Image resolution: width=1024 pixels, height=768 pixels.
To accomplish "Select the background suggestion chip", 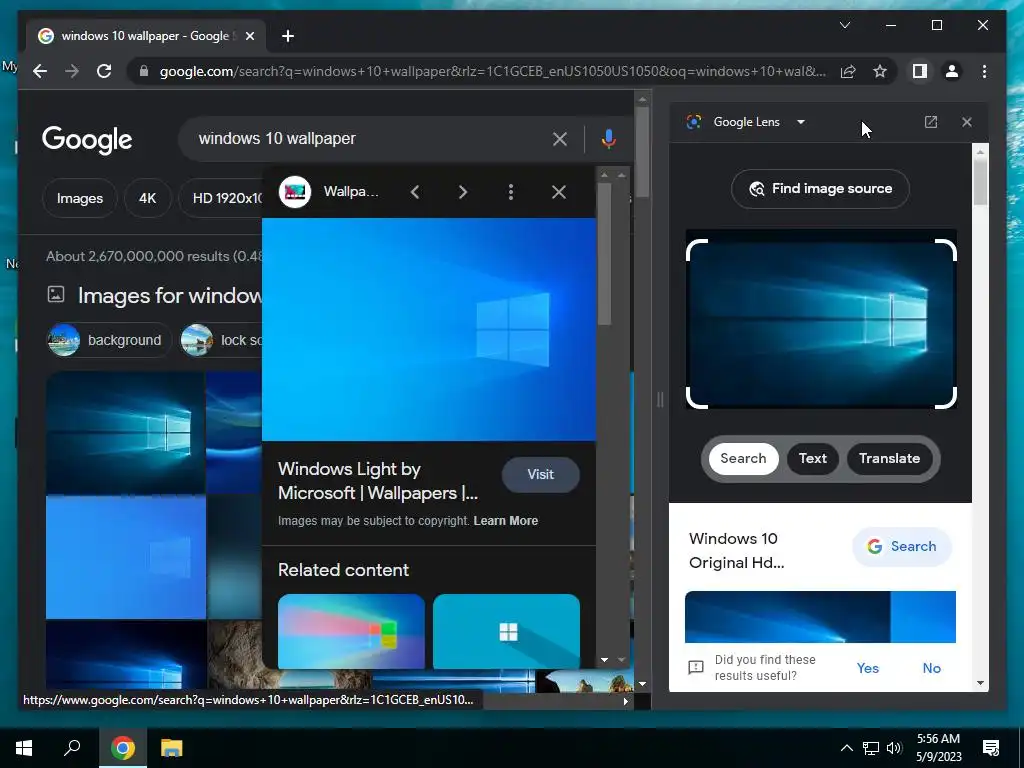I will (108, 340).
